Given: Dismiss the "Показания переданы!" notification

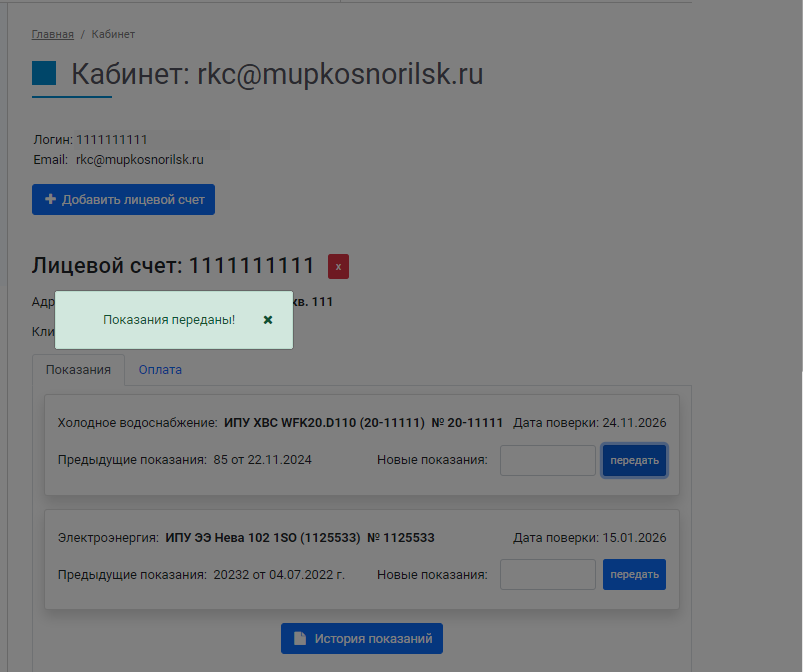Looking at the screenshot, I should click(268, 320).
